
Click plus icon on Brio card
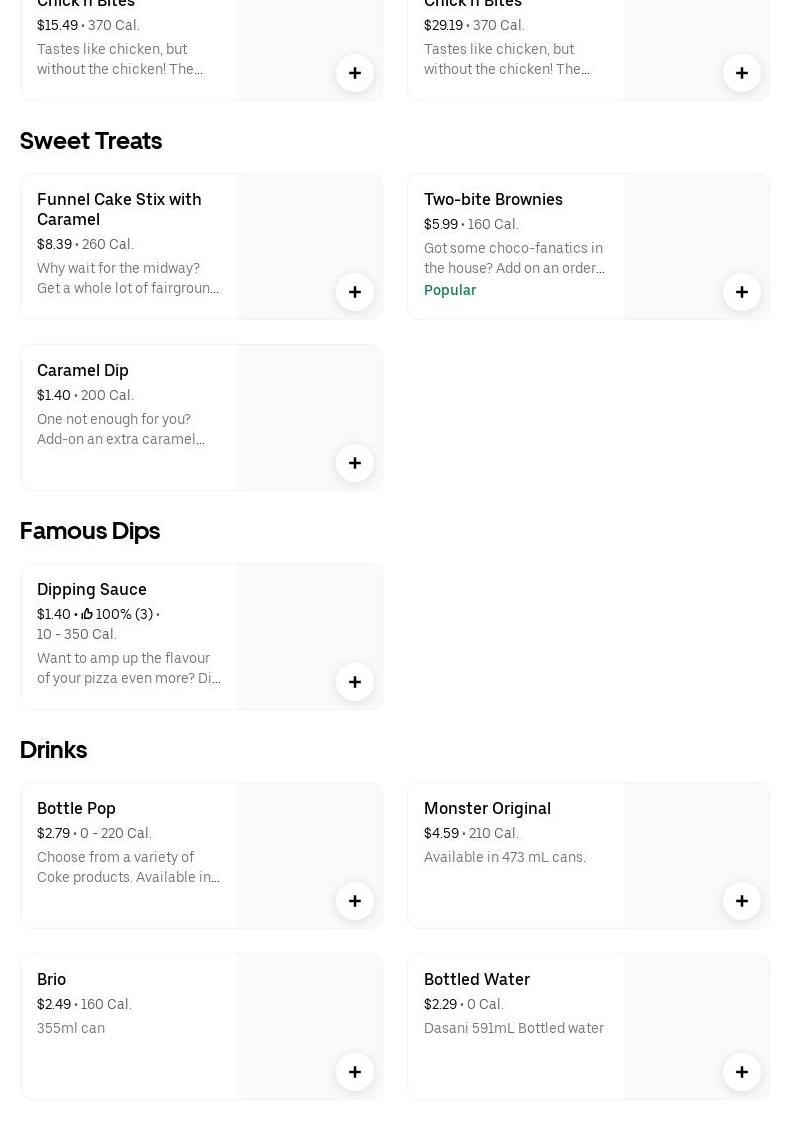[355, 1072]
